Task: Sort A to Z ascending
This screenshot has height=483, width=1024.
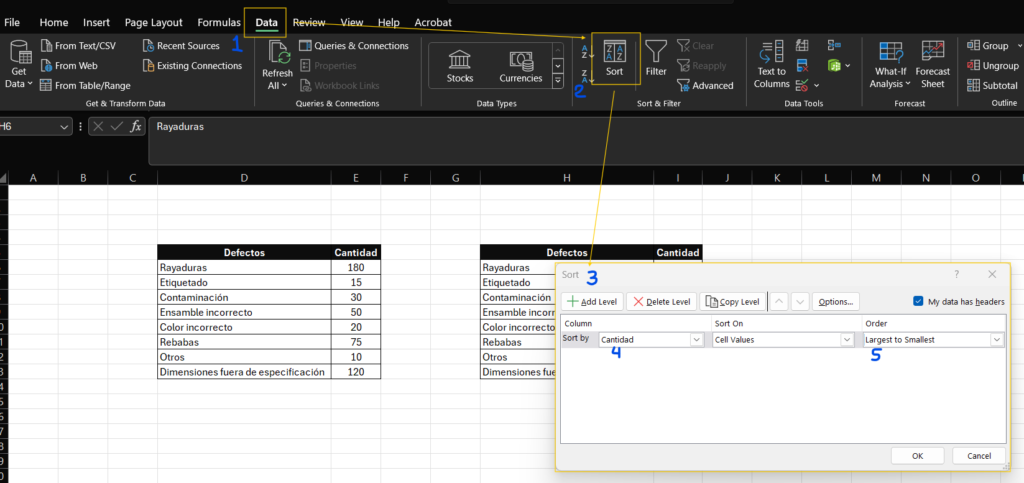Action: (587, 52)
